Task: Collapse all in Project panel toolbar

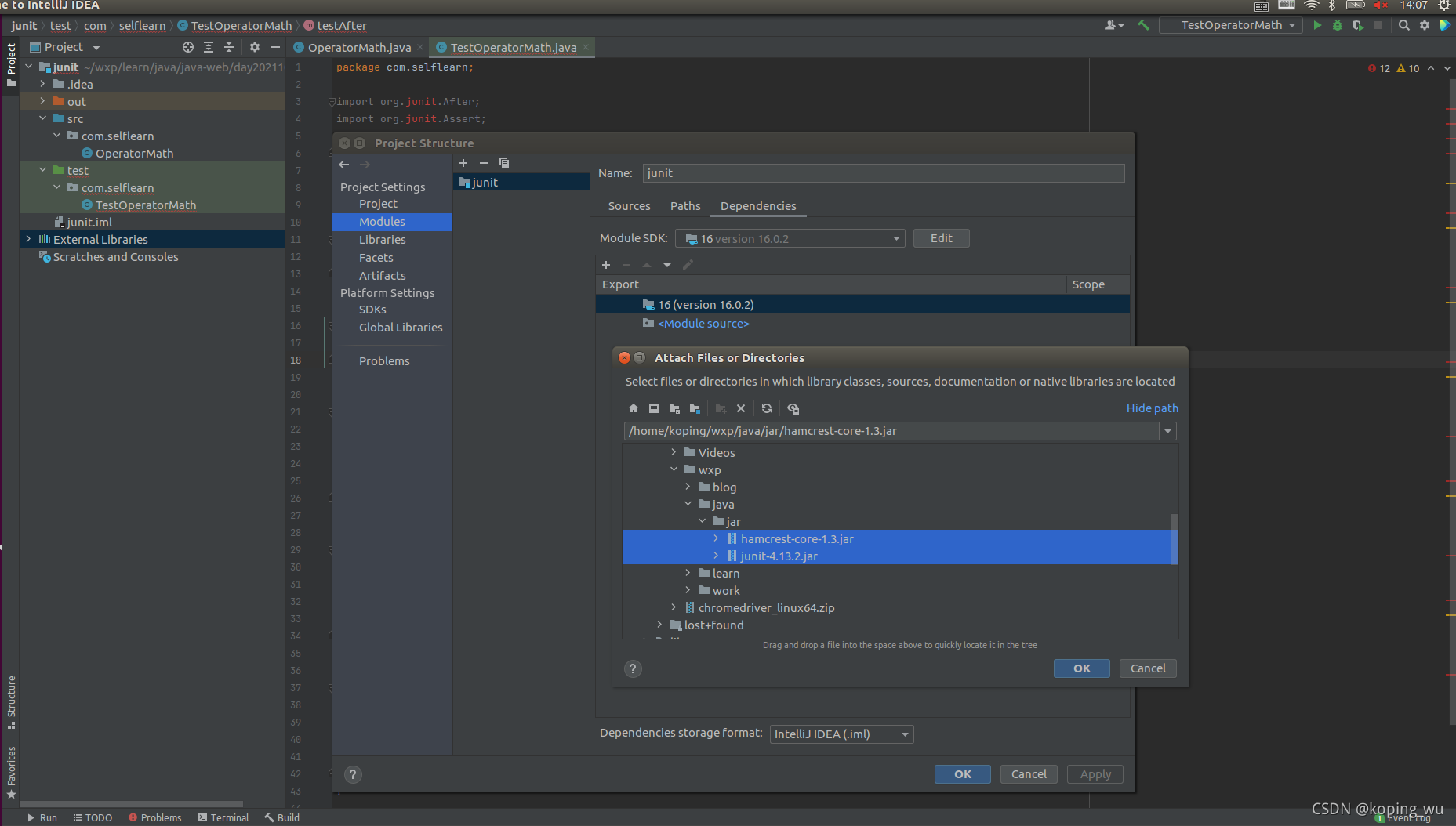Action: coord(229,47)
